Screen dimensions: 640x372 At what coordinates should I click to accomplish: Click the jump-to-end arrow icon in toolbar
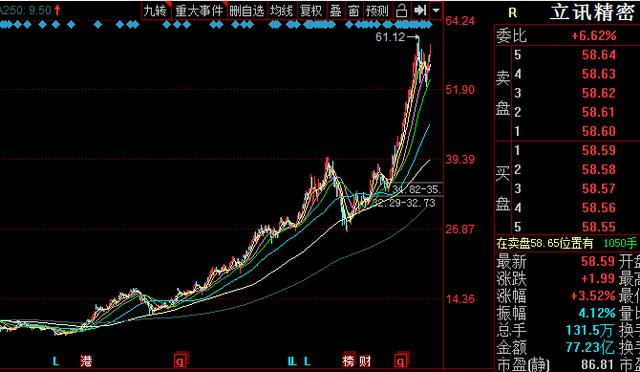[x=420, y=11]
